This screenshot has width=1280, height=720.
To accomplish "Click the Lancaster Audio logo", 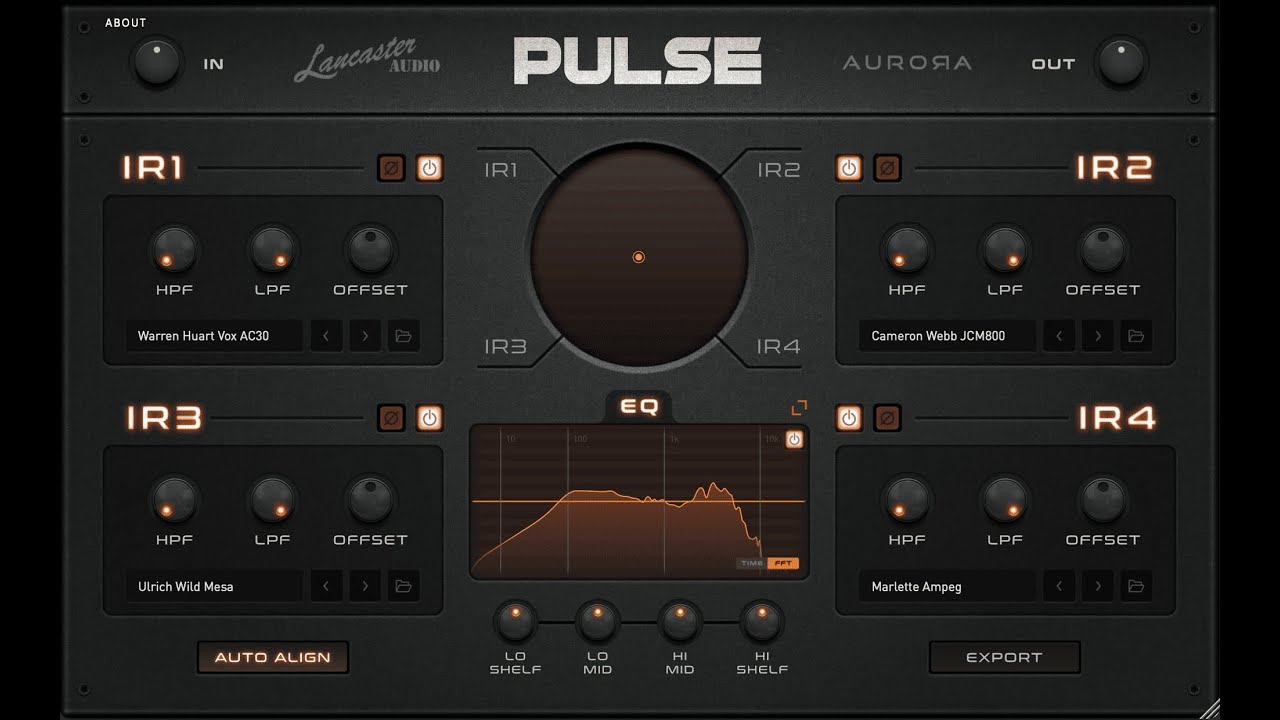I will point(367,60).
